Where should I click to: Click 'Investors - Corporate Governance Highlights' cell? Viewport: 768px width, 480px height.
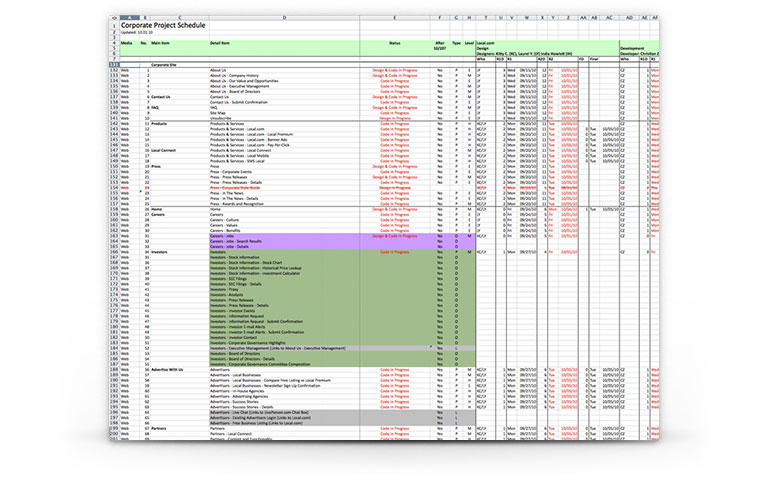247,343
